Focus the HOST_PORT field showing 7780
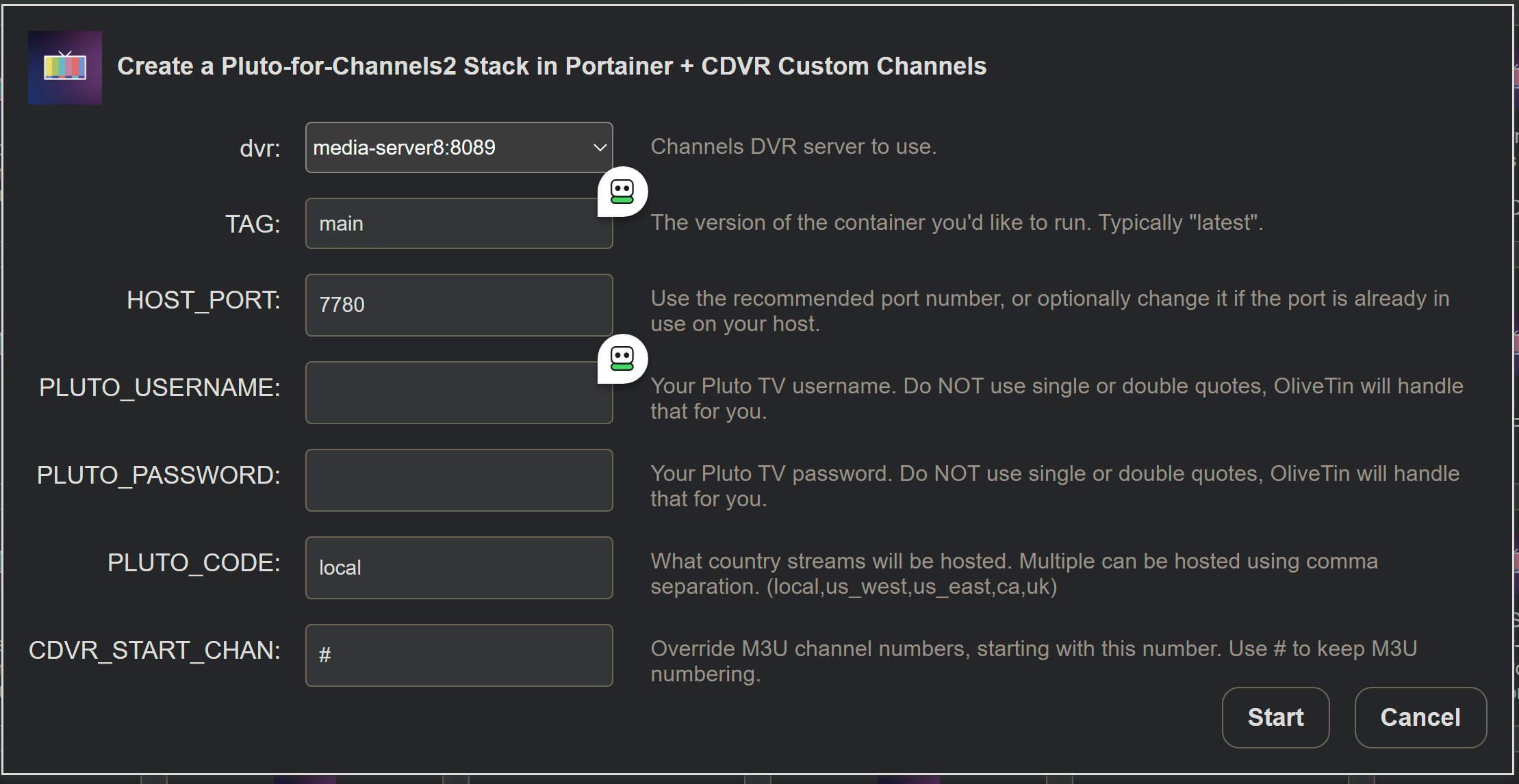 (459, 305)
